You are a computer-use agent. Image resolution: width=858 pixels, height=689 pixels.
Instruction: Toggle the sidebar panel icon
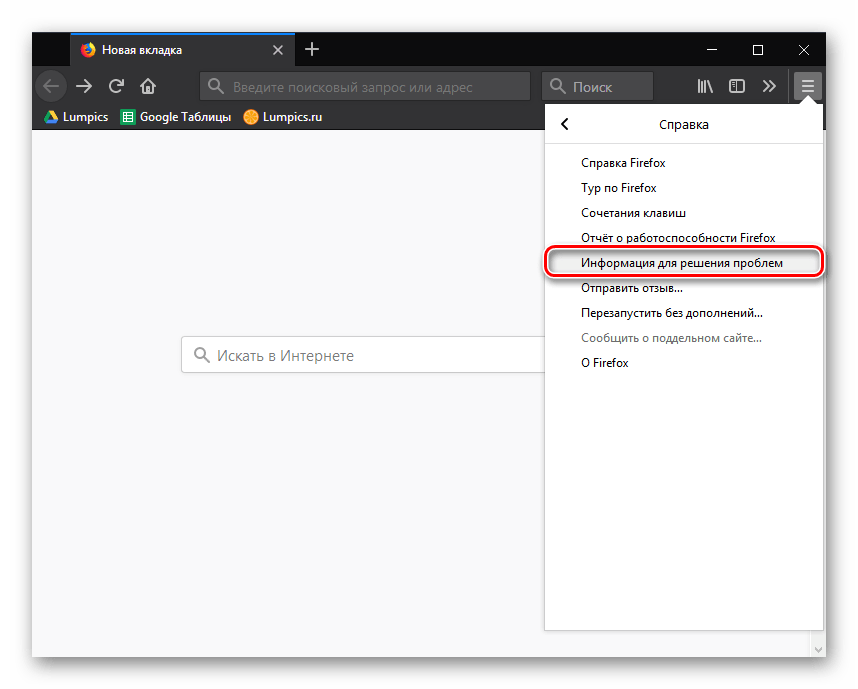[737, 86]
